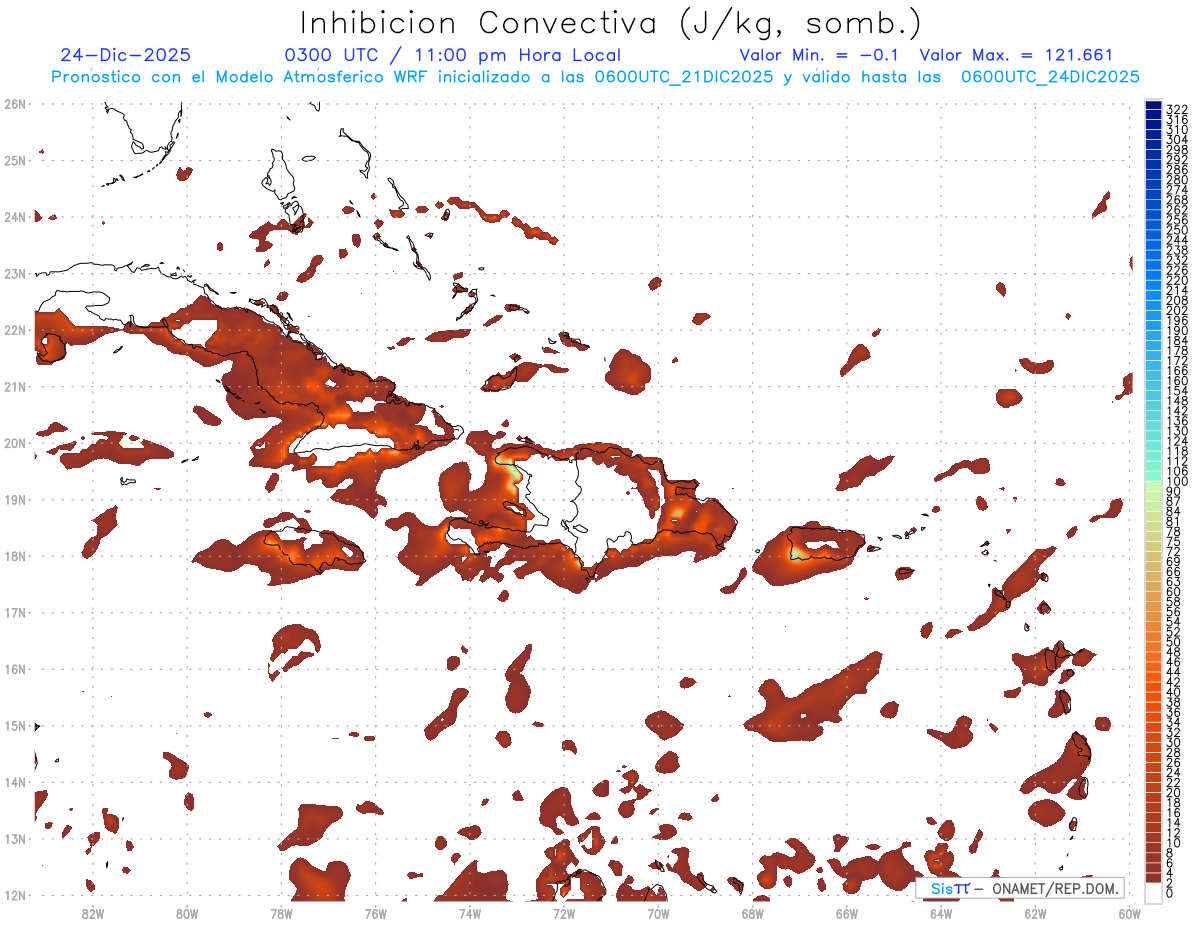The width and height of the screenshot is (1200, 927).
Task: Click the color scale value 20
Action: 1173,792
